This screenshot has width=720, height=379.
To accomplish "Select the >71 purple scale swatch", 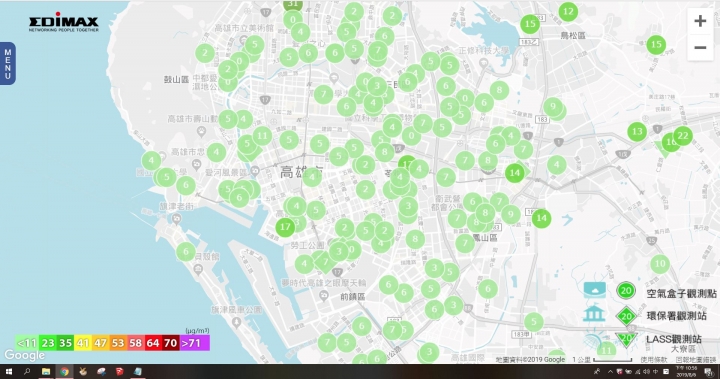I will click(194, 343).
